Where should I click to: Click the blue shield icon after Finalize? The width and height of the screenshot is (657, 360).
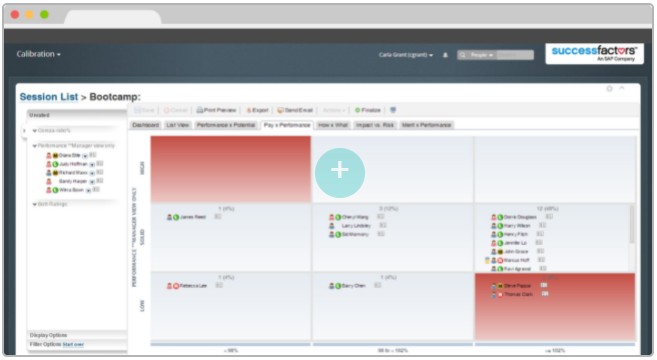[x=393, y=110]
